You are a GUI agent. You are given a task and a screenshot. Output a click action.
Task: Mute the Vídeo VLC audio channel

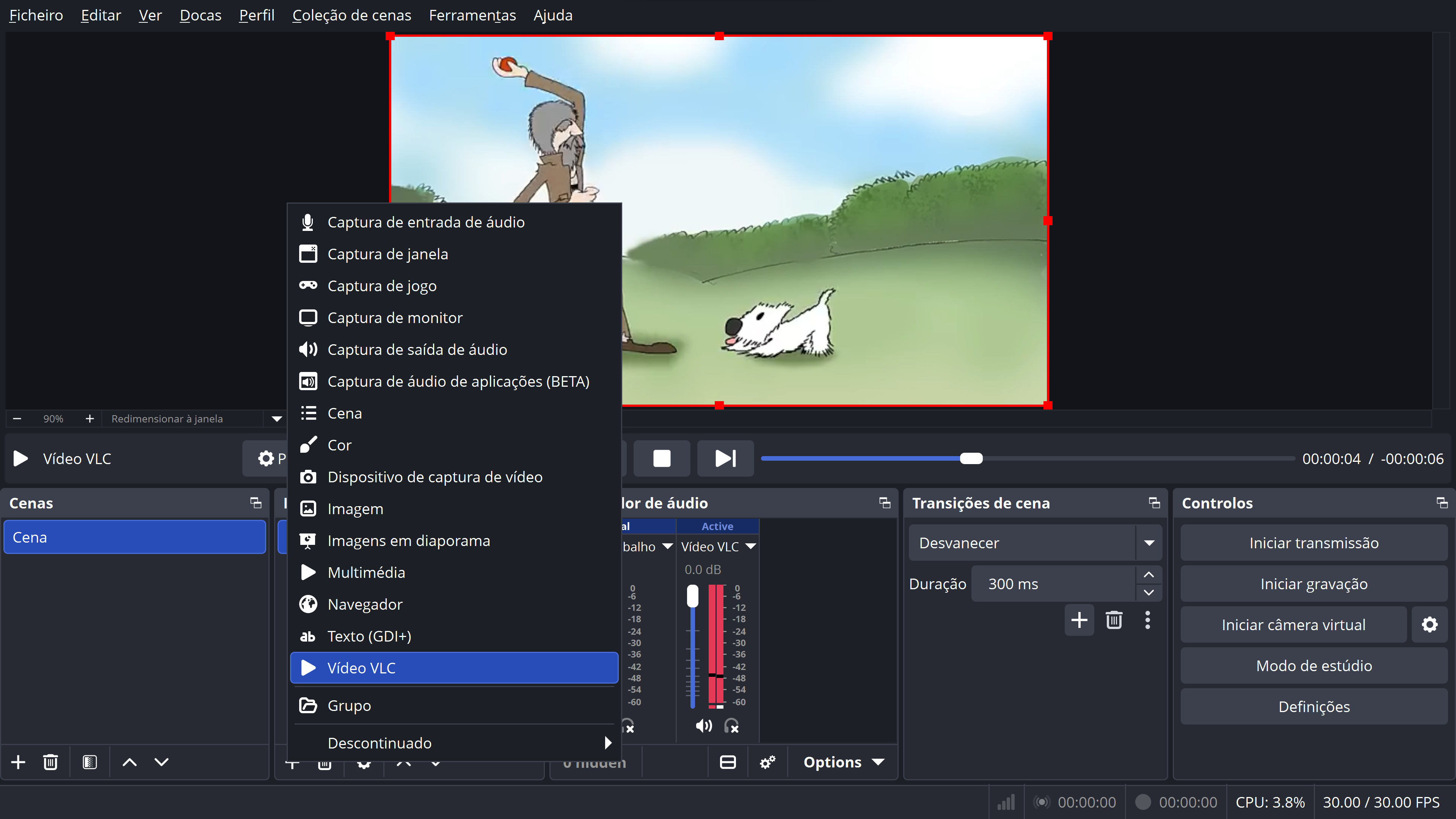tap(704, 726)
